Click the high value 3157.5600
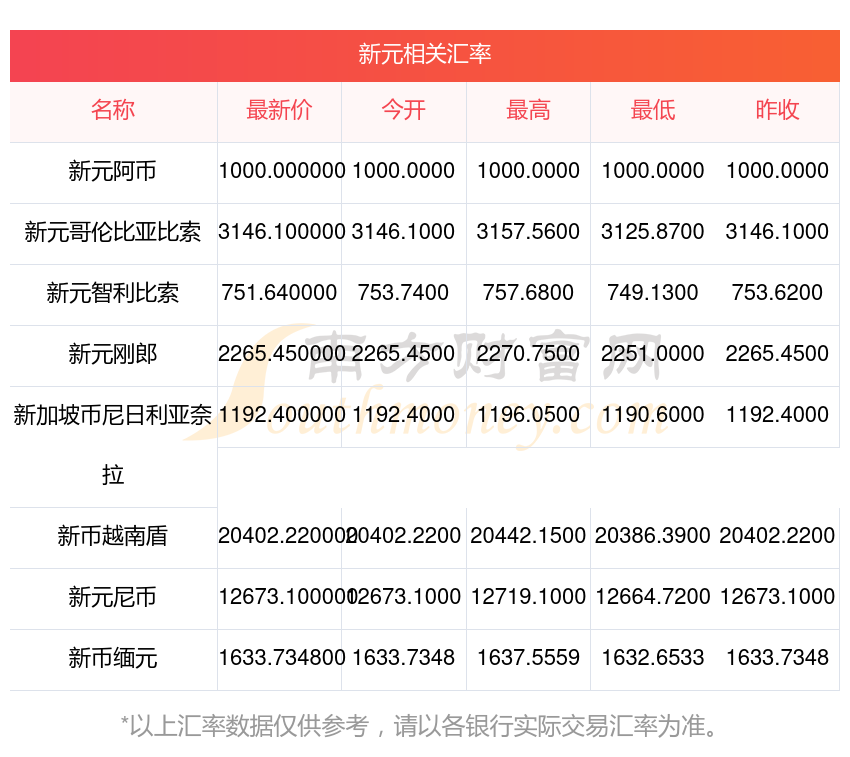Screen dimensions: 850x757 pyautogui.click(x=528, y=232)
